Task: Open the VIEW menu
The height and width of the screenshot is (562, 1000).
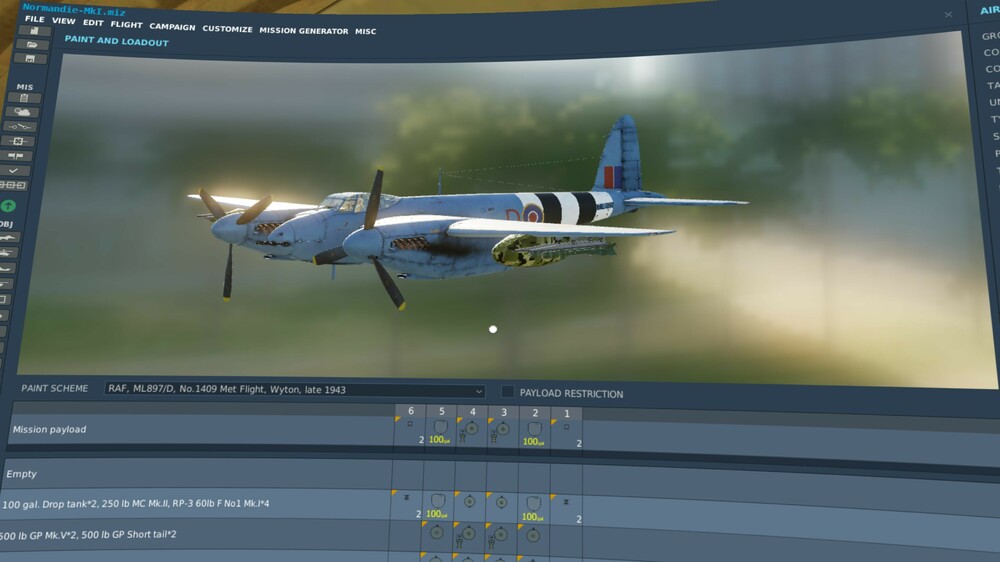Action: (64, 21)
